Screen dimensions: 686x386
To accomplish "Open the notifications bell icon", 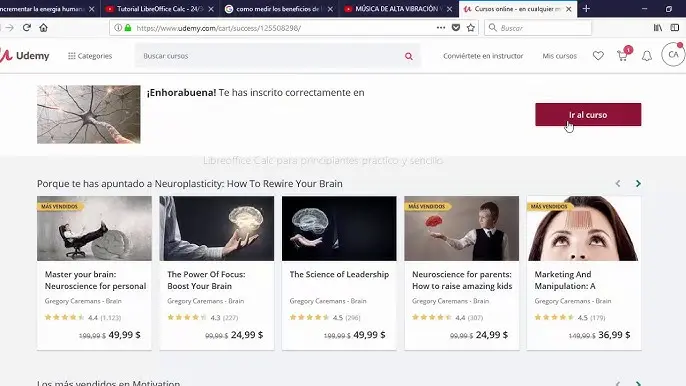I will point(647,56).
